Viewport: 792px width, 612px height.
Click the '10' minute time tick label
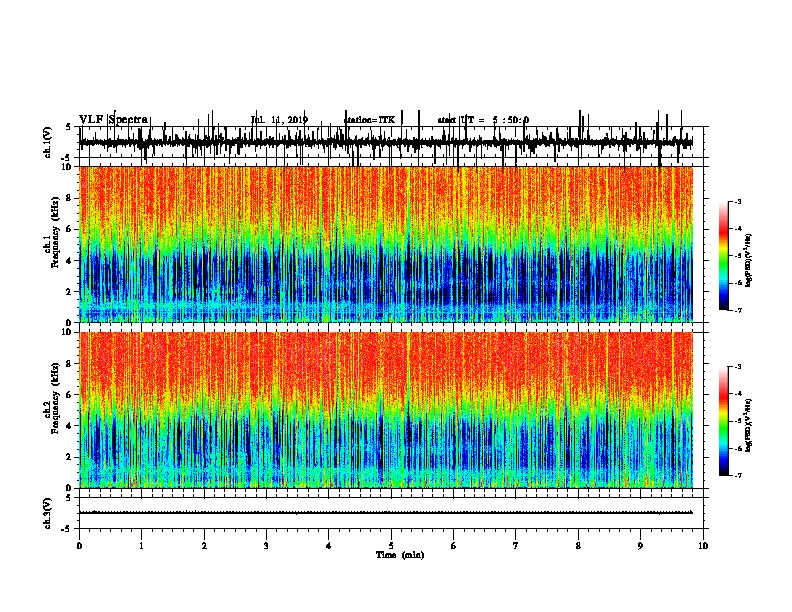(703, 545)
